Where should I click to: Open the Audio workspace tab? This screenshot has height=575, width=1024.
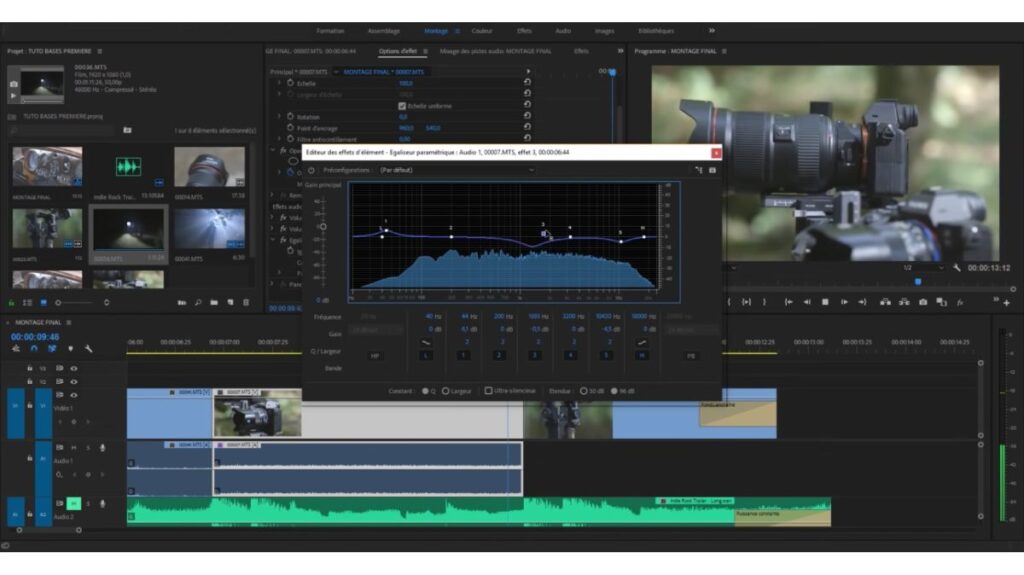pos(563,31)
